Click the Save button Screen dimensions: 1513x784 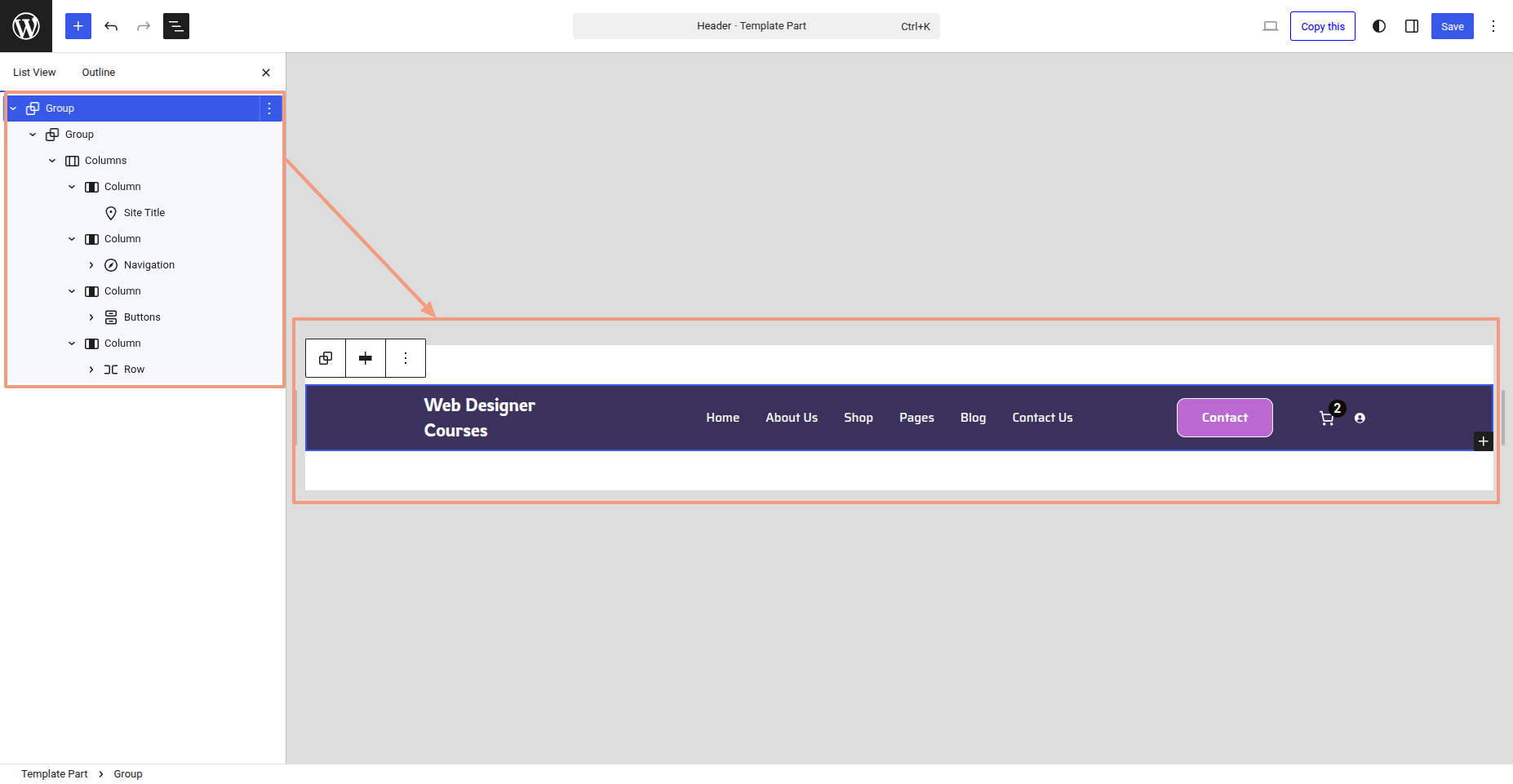(1452, 26)
